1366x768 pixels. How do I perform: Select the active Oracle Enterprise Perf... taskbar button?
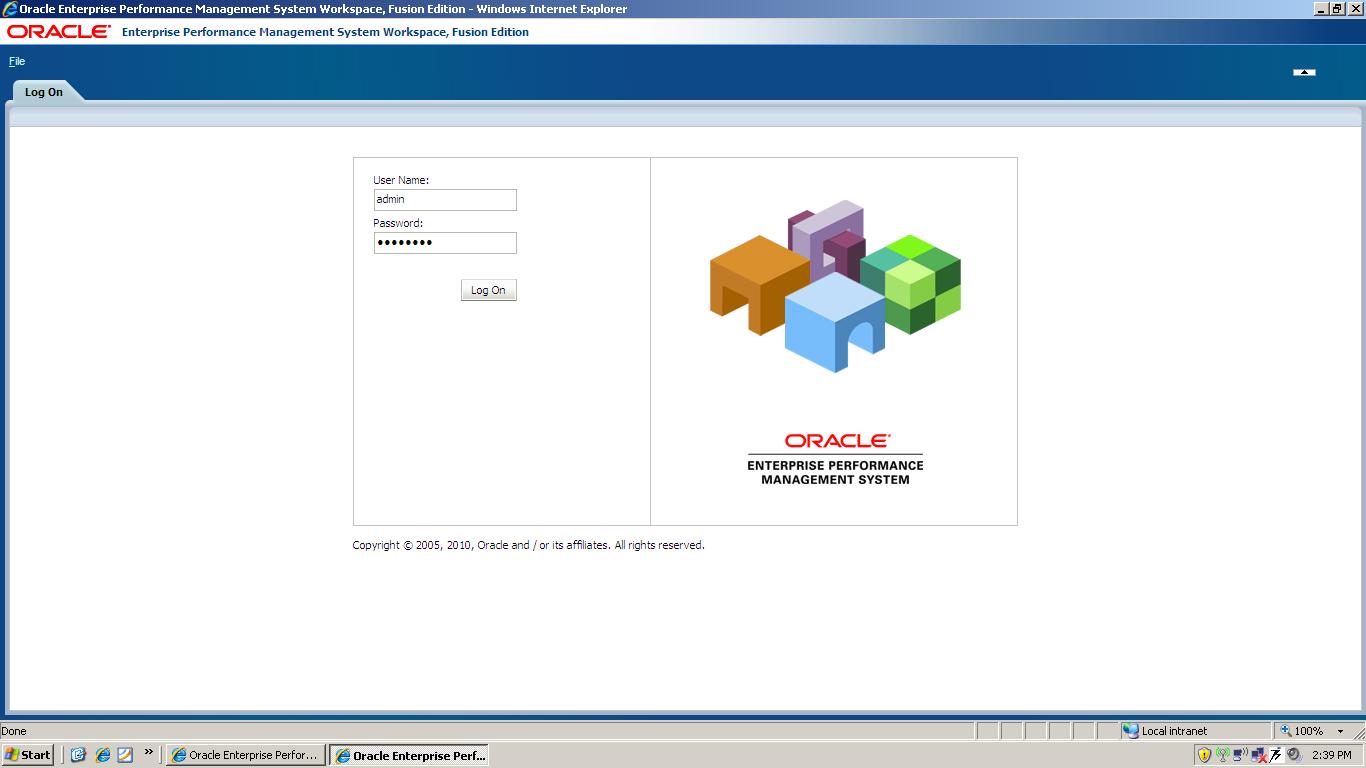[x=409, y=755]
